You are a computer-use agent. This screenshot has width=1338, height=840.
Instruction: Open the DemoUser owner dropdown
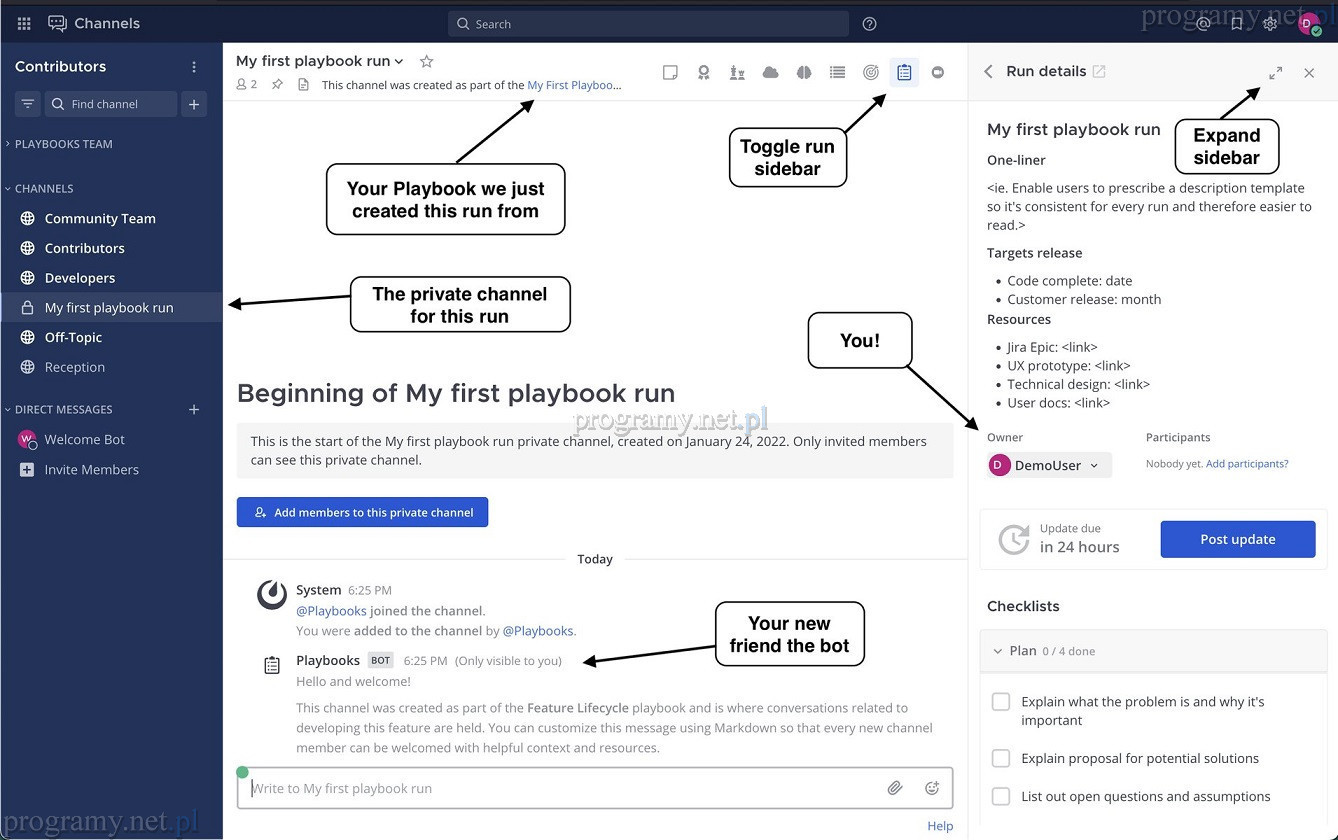click(x=1049, y=465)
